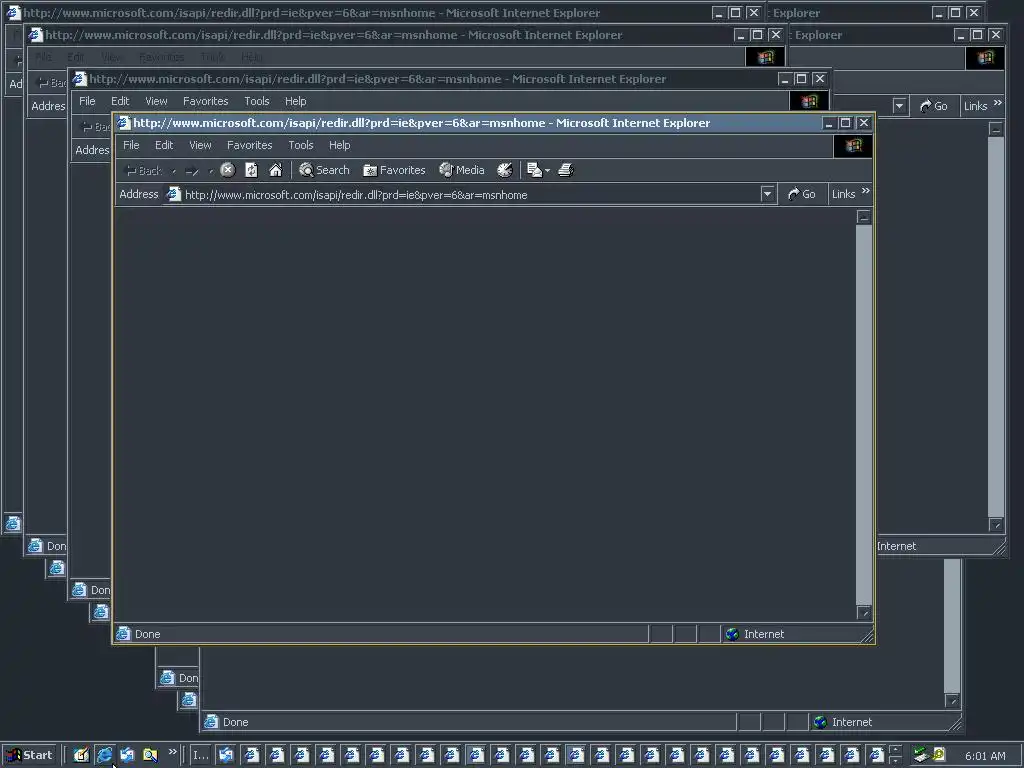Click the Links label in the front window
The image size is (1024, 768).
843,195
